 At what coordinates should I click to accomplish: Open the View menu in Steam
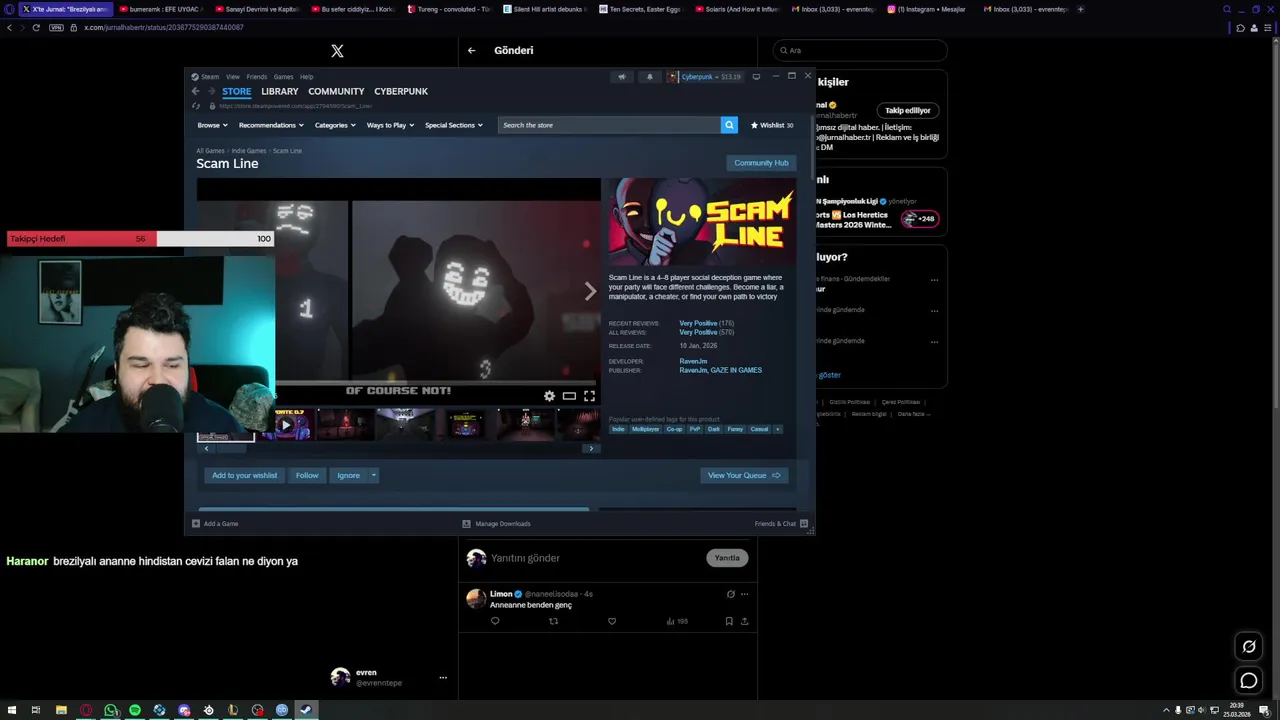232,76
